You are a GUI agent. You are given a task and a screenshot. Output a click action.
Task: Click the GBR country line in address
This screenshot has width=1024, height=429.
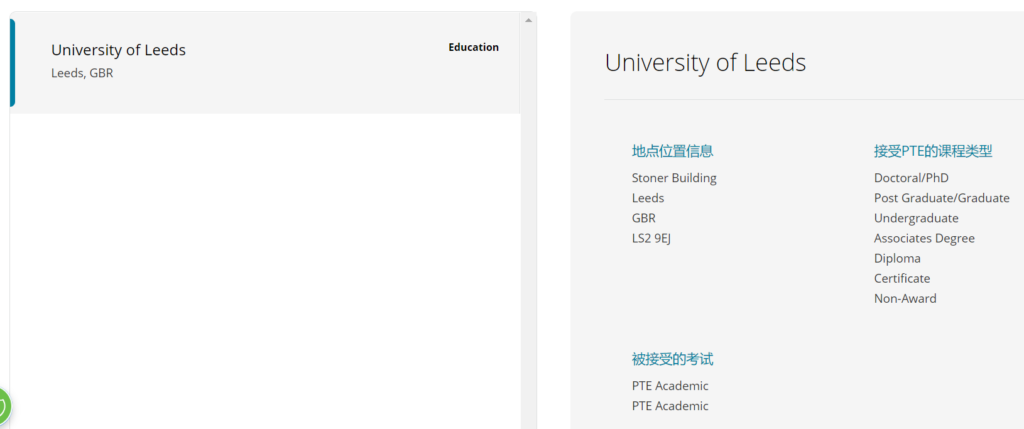(644, 218)
